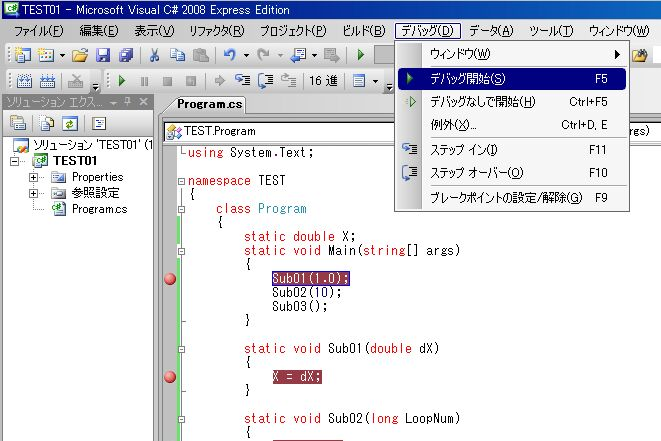Select ブレークポイントの設定/解除(G) menu item
The image size is (661, 441).
click(x=512, y=197)
